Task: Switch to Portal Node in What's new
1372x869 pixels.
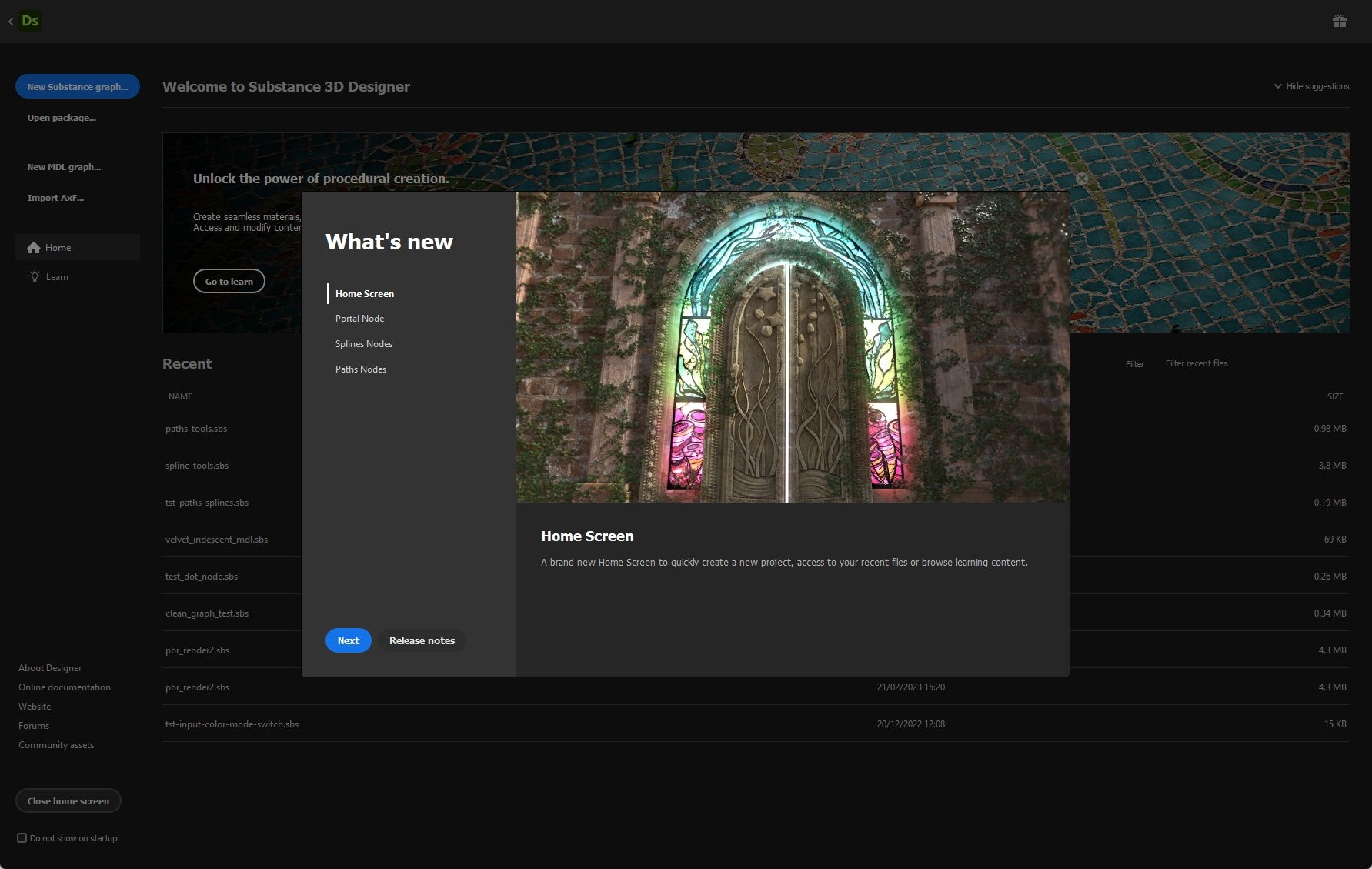Action: point(359,318)
